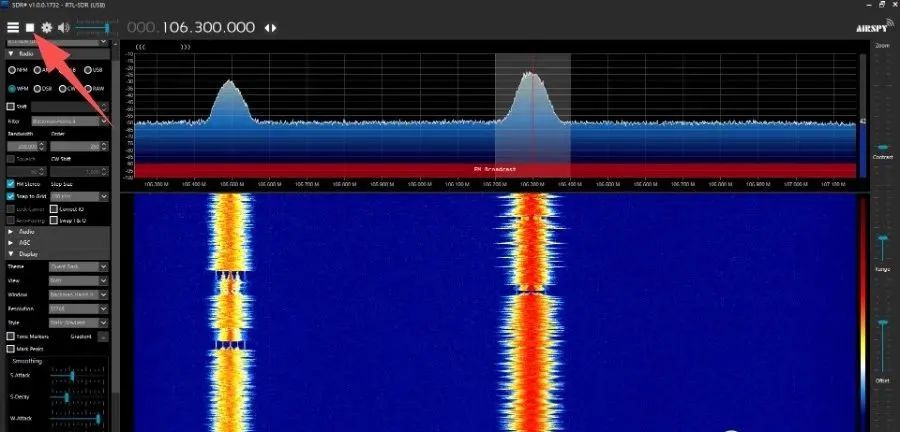Enable the Swap I & Q checkbox
This screenshot has width=900, height=432.
click(54, 220)
